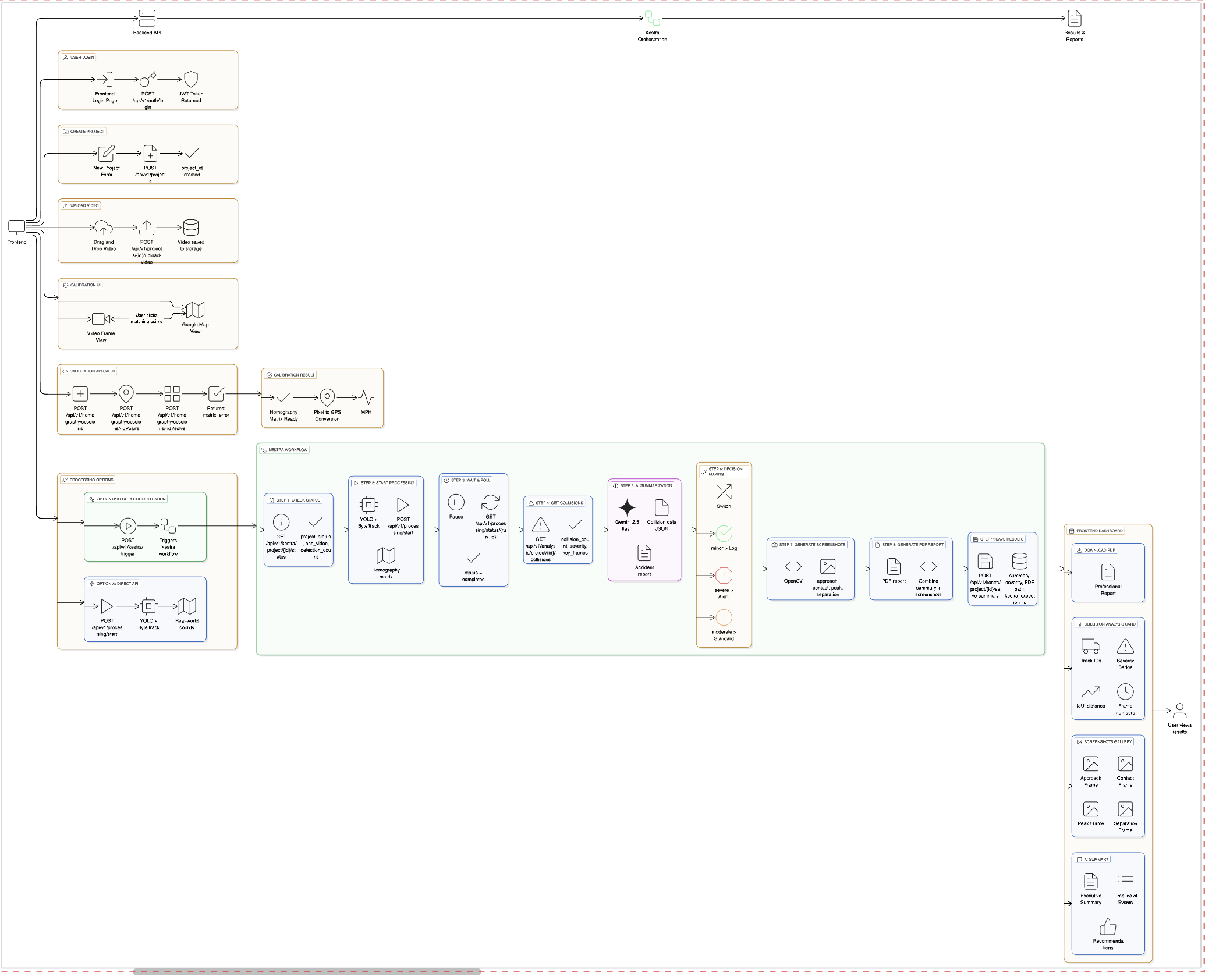Click the minor > Log green check circle

pyautogui.click(x=724, y=533)
